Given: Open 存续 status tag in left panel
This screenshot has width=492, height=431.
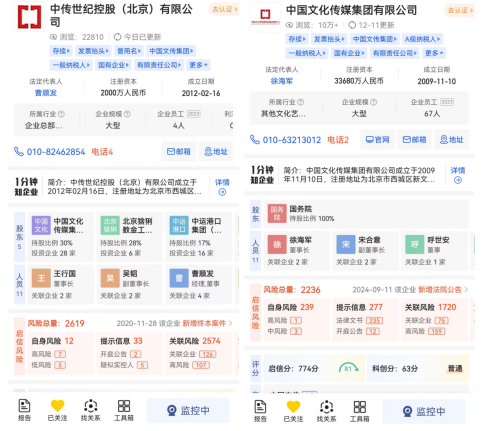Looking at the screenshot, I should (x=61, y=51).
